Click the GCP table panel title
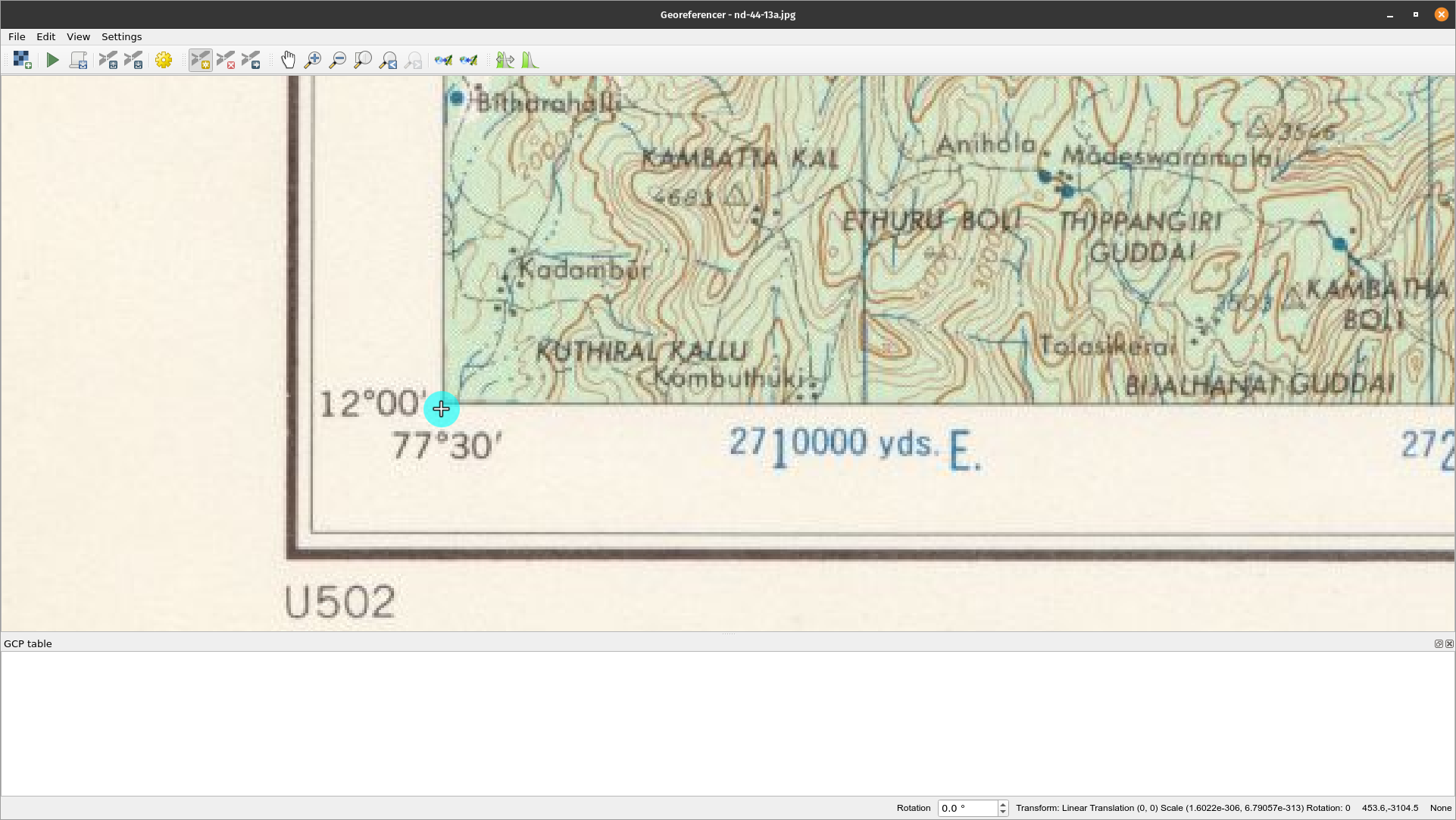Image resolution: width=1456 pixels, height=820 pixels. point(28,643)
